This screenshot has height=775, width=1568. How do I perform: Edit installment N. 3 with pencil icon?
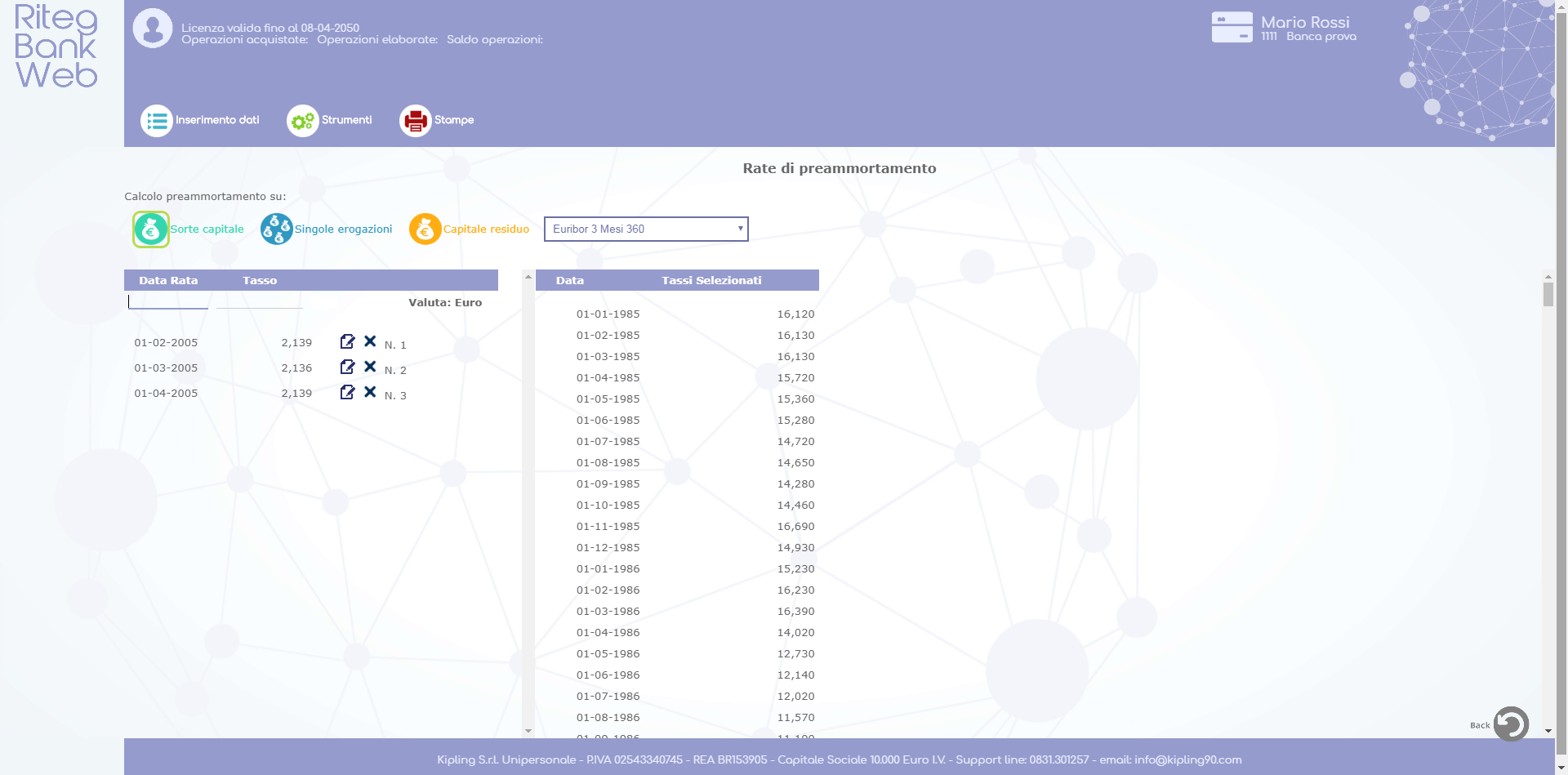coord(348,392)
